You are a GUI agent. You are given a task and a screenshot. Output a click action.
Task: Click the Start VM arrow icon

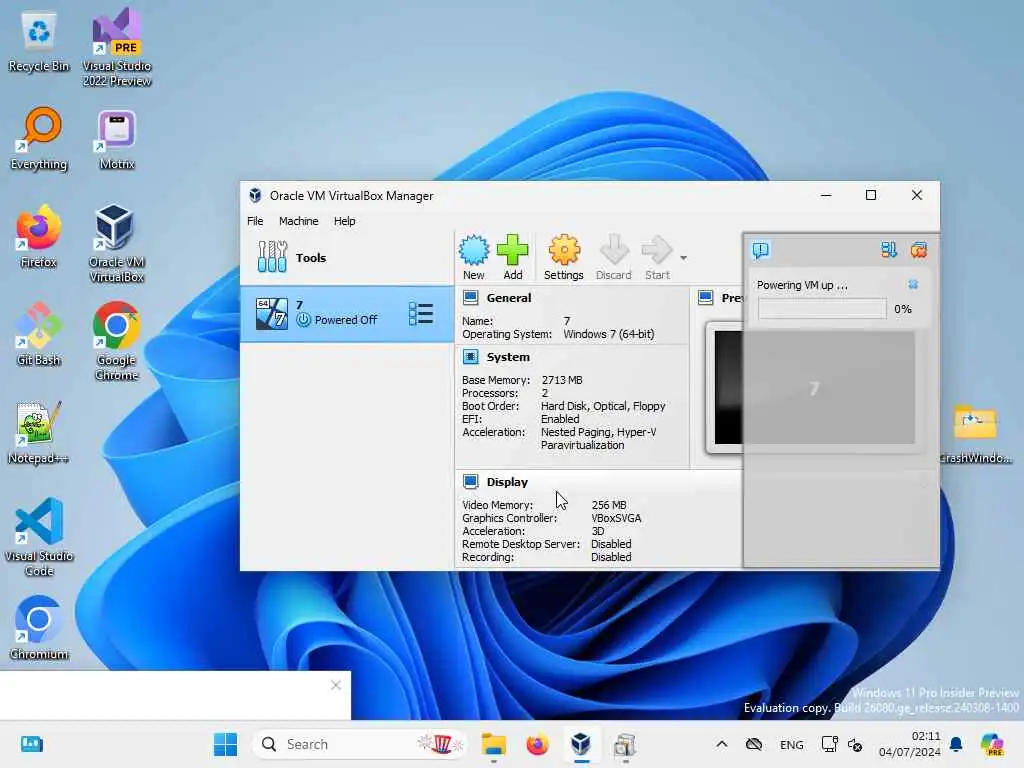(x=657, y=257)
